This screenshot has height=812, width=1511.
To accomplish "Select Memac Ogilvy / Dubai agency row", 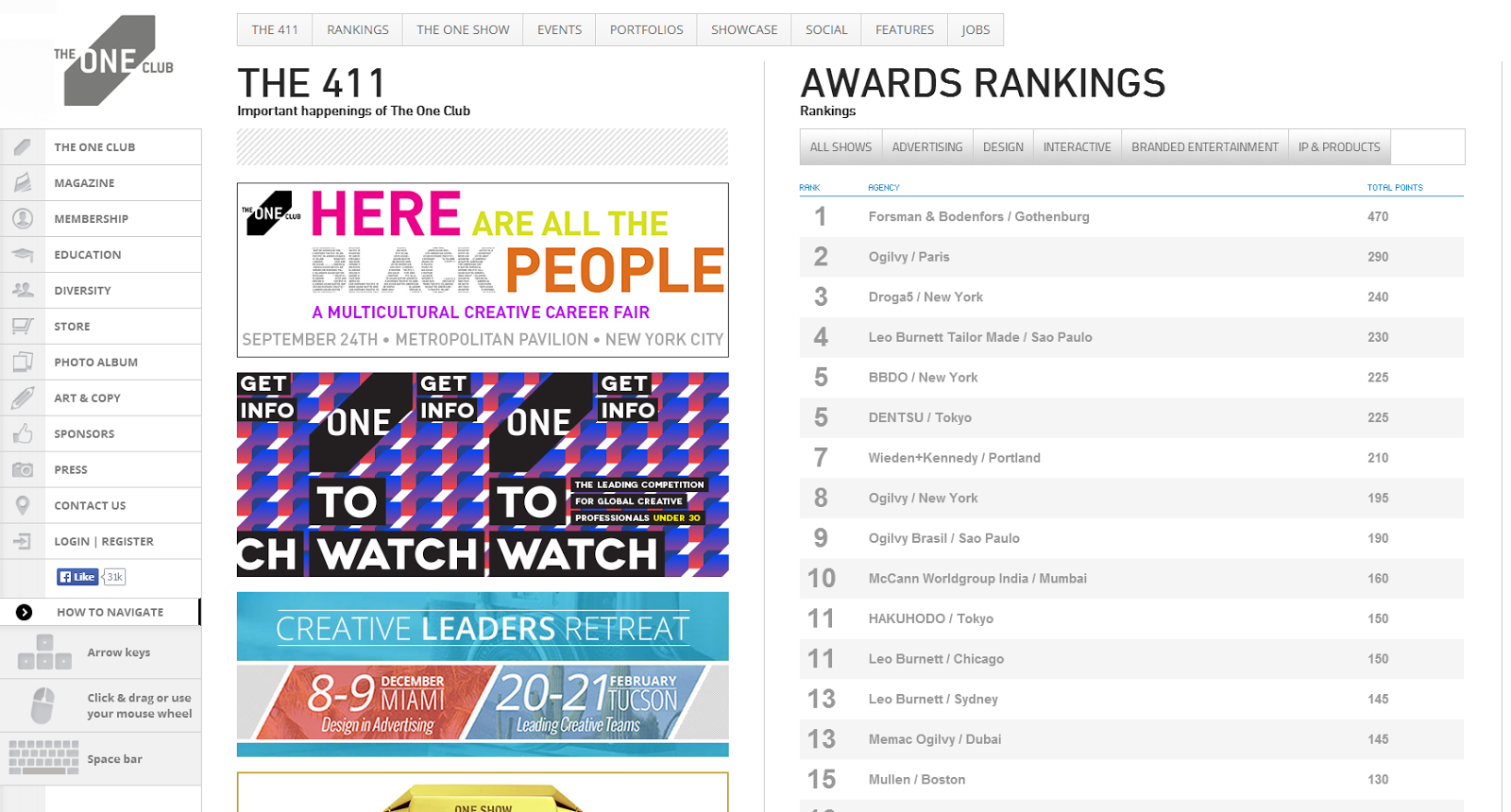I will [1131, 739].
